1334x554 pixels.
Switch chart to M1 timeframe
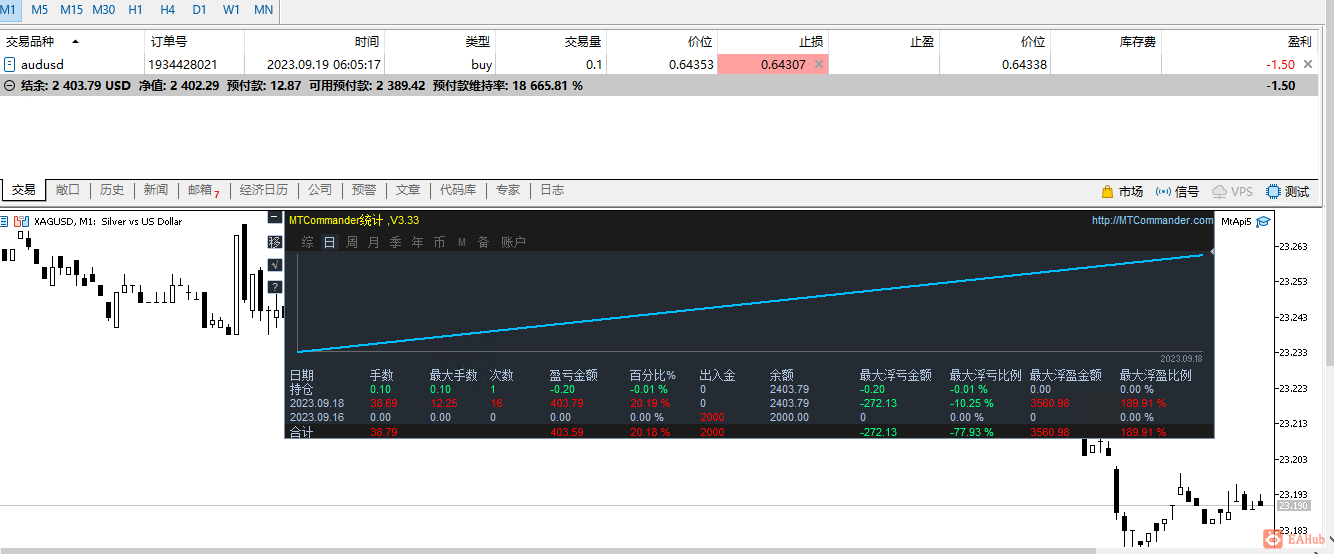coord(10,9)
